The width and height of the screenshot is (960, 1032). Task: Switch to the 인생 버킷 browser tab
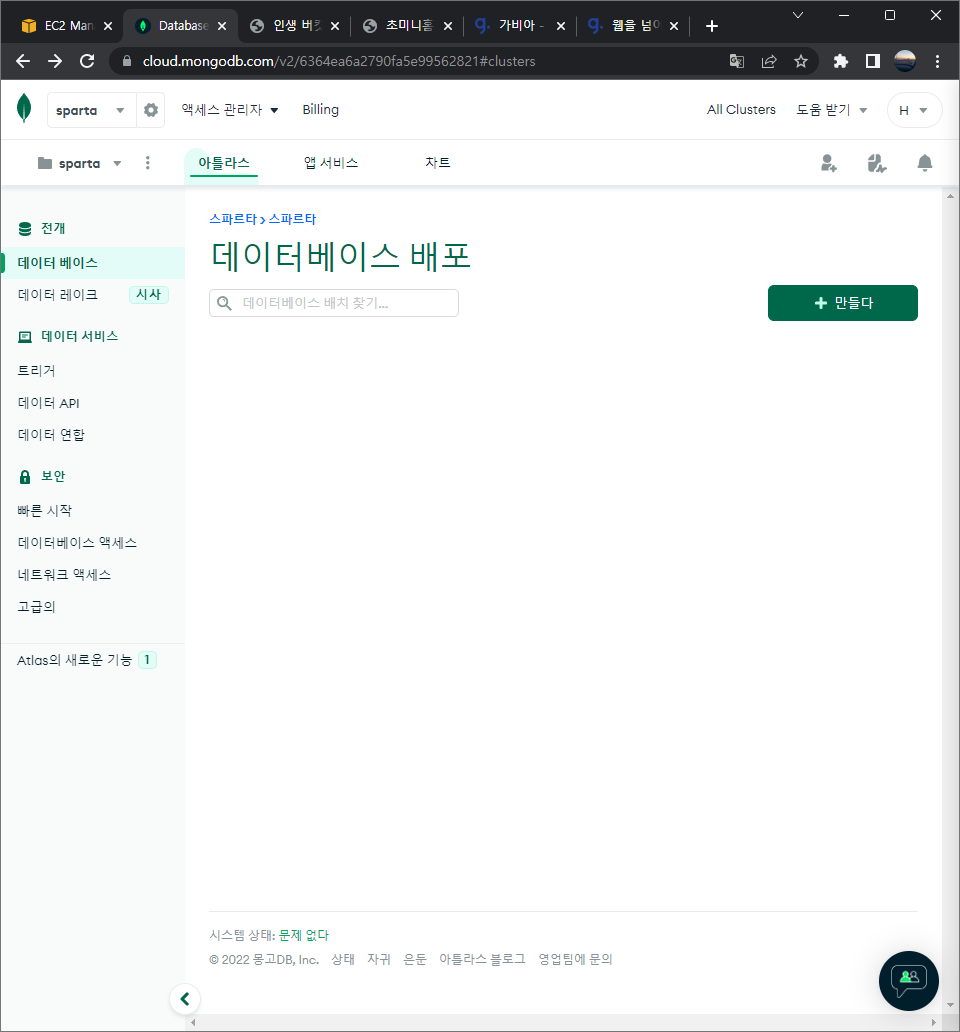(x=296, y=26)
